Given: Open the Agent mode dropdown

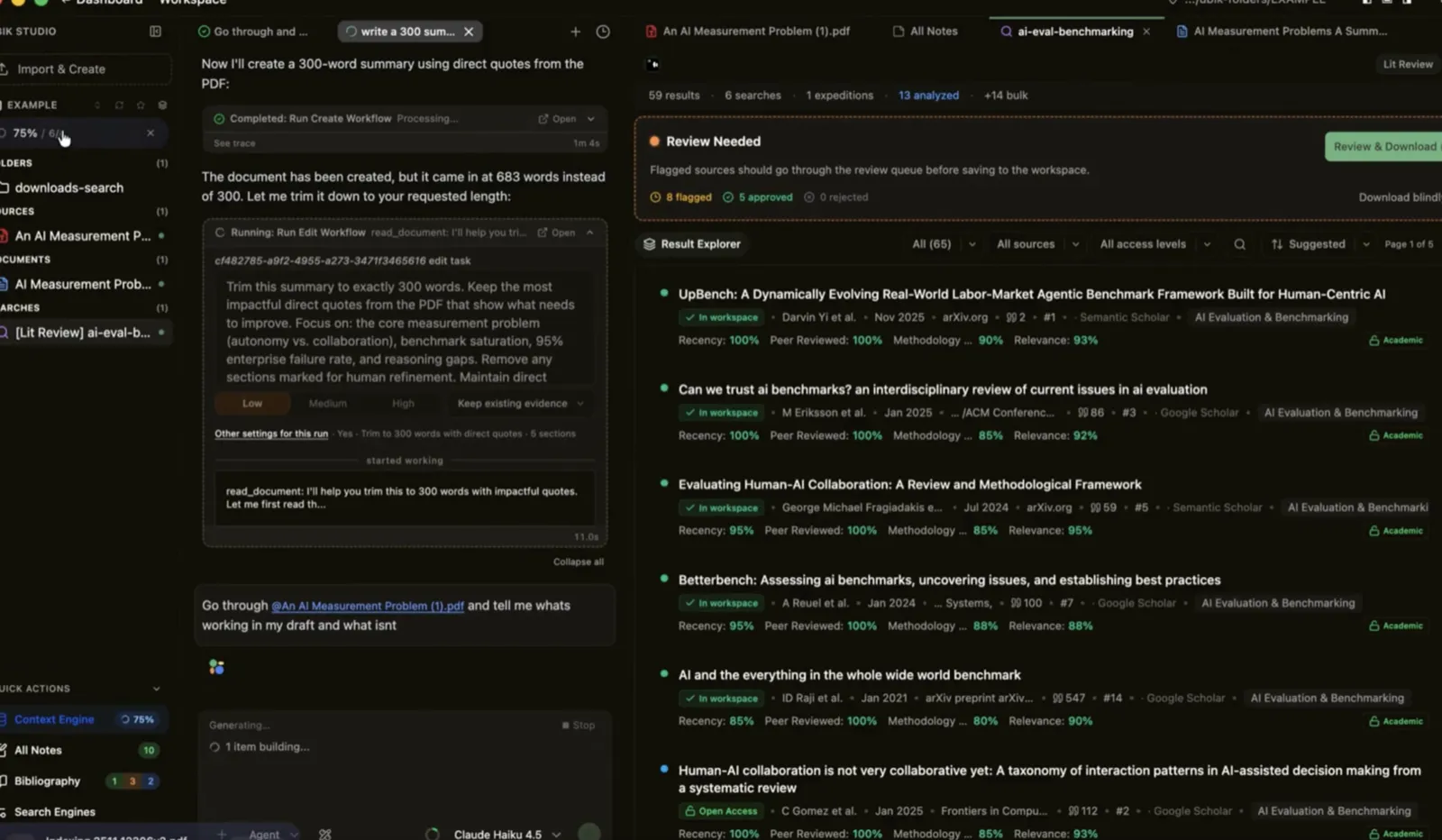Looking at the screenshot, I should [273, 835].
